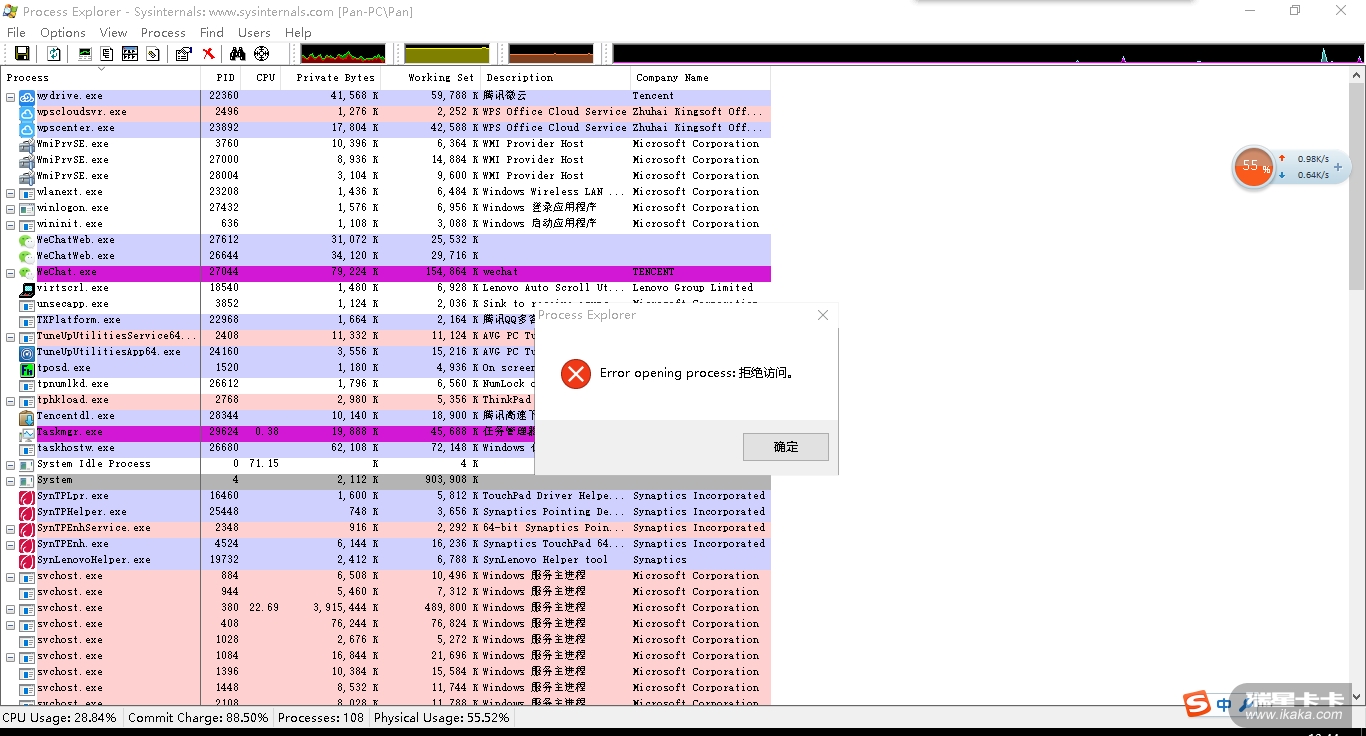Screen dimensions: 1366x736
Task: Click the Save toolbar icon
Action: tap(21, 54)
